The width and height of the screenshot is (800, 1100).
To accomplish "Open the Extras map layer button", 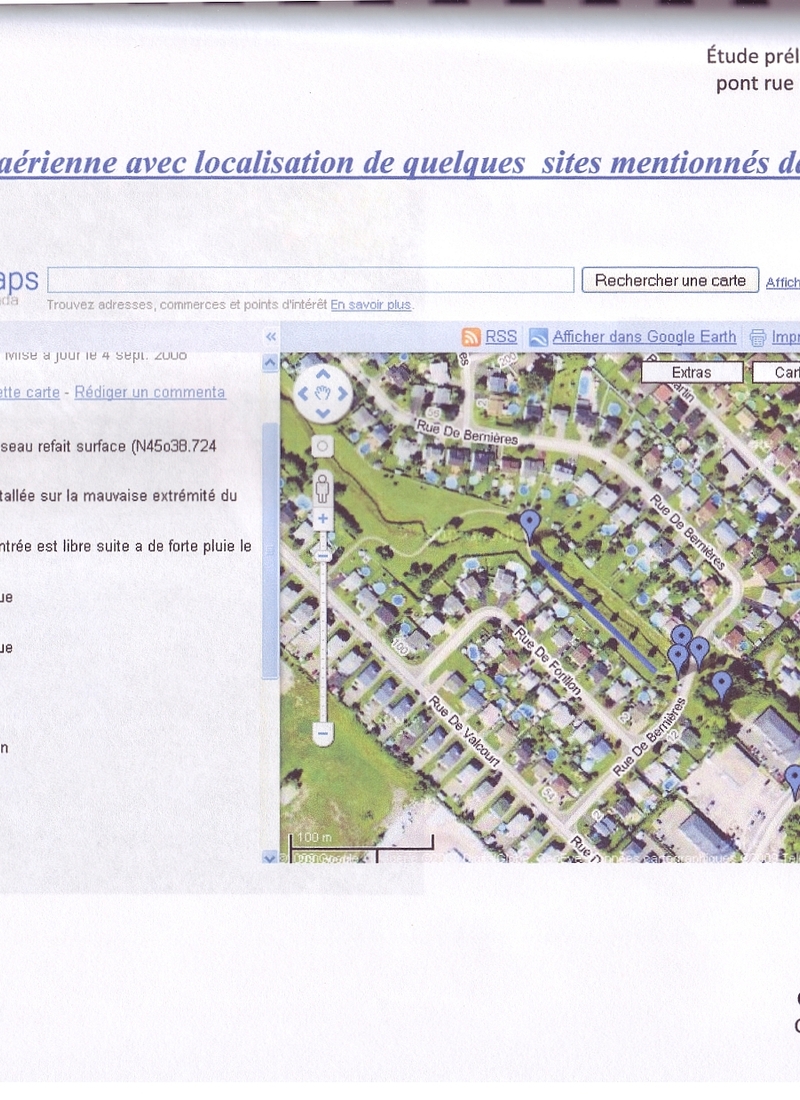I will coord(691,372).
